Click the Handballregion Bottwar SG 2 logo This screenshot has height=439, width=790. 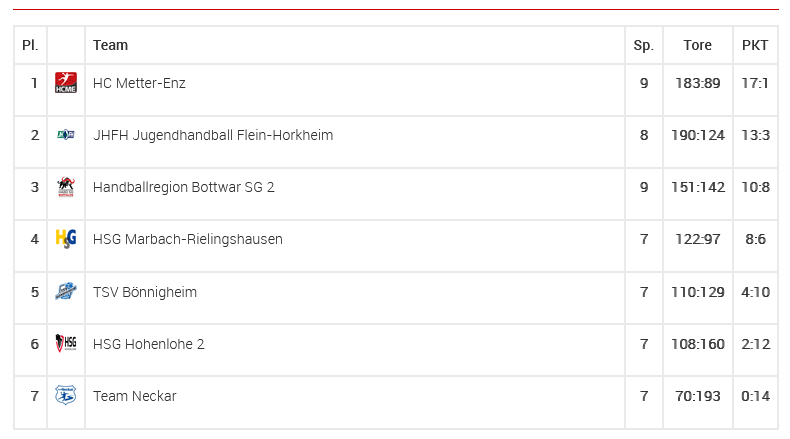66,187
